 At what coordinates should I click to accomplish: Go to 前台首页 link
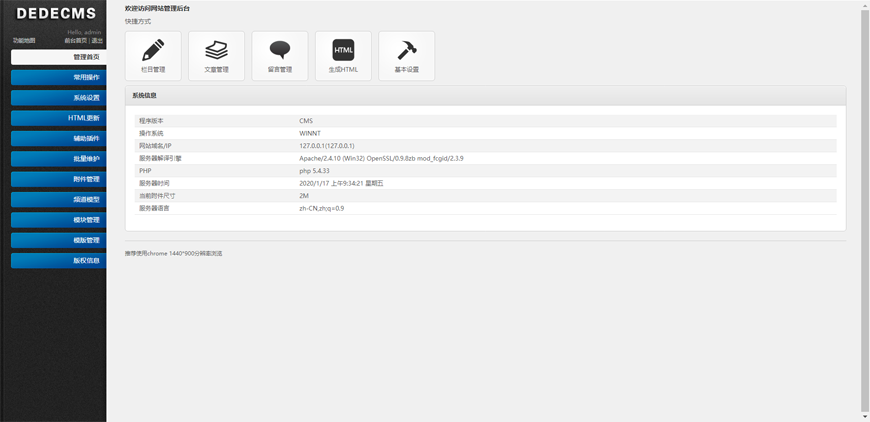click(75, 40)
